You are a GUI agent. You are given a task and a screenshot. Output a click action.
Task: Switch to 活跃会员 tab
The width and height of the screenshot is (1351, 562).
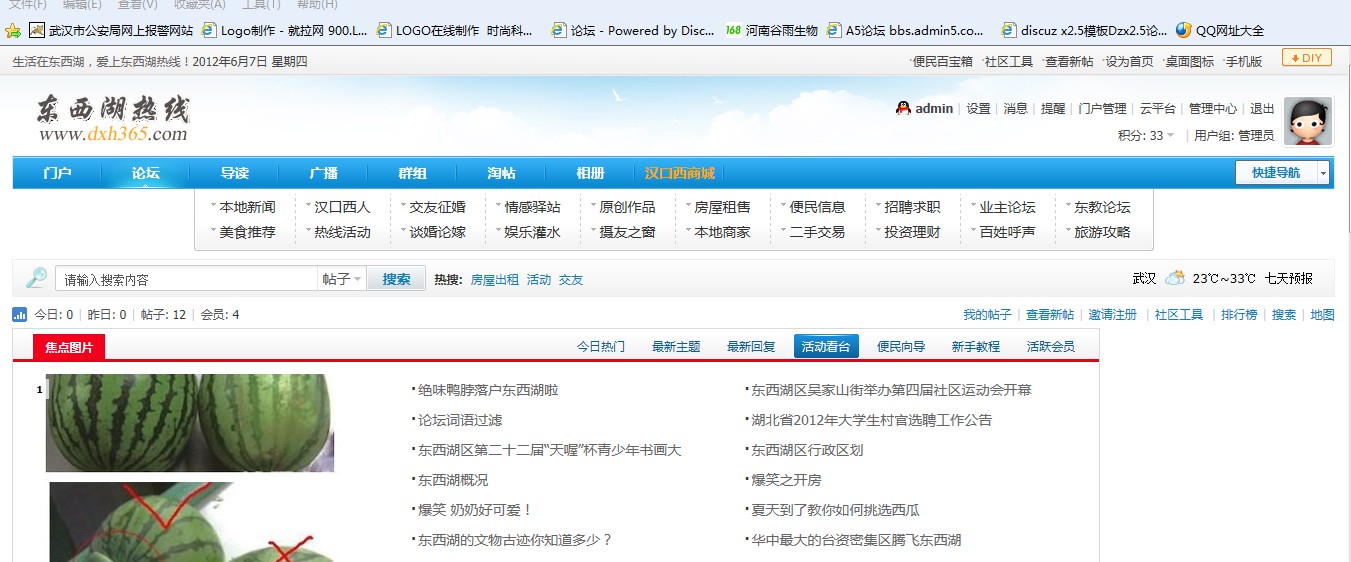tap(1051, 346)
